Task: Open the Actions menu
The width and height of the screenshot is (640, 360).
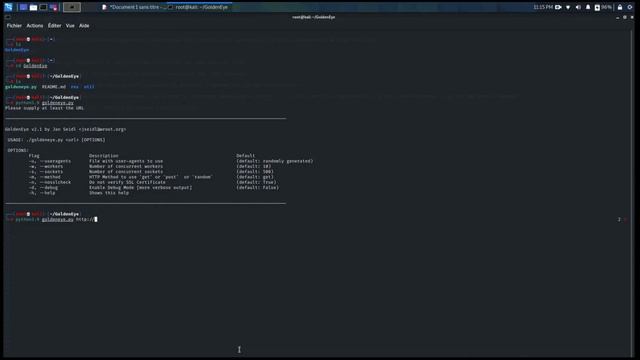Action: coord(35,25)
